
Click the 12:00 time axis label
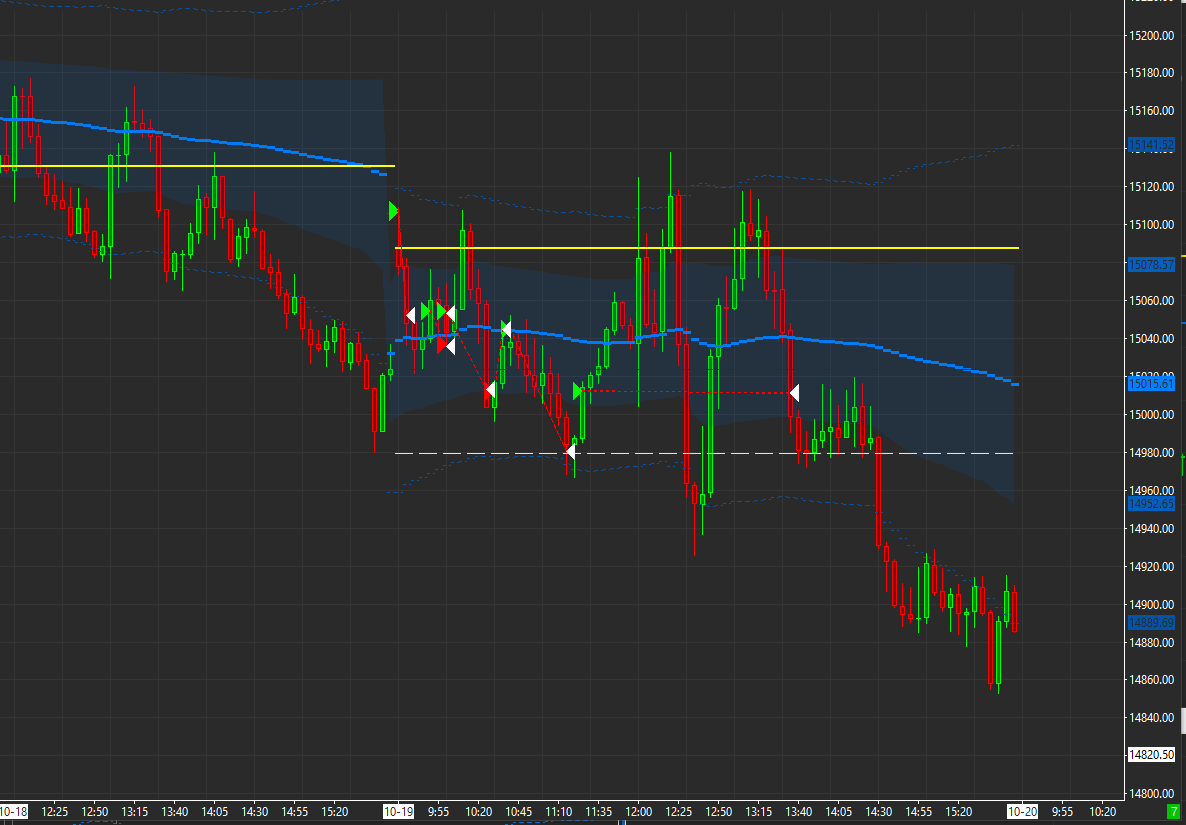click(x=638, y=810)
